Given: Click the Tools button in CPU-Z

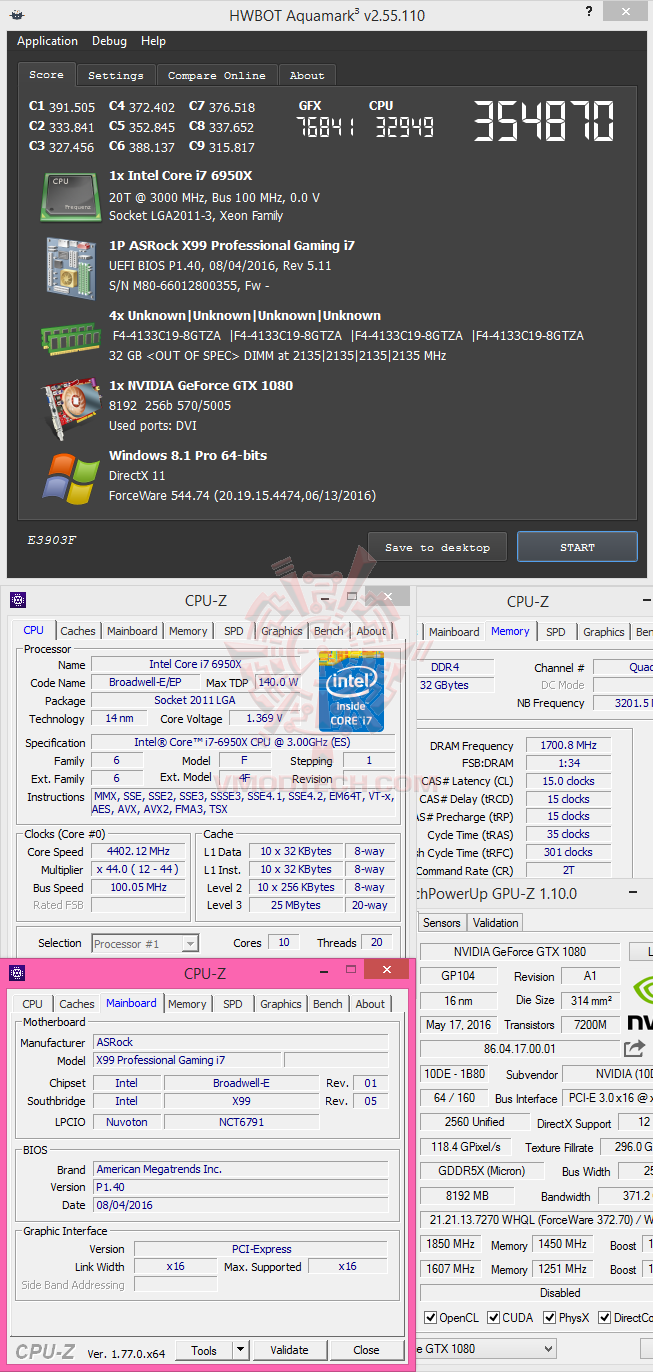Looking at the screenshot, I should pyautogui.click(x=204, y=1350).
